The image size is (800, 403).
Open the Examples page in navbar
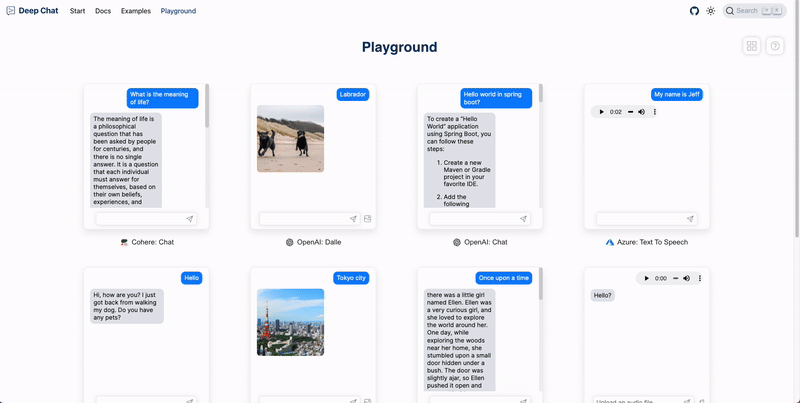136,11
